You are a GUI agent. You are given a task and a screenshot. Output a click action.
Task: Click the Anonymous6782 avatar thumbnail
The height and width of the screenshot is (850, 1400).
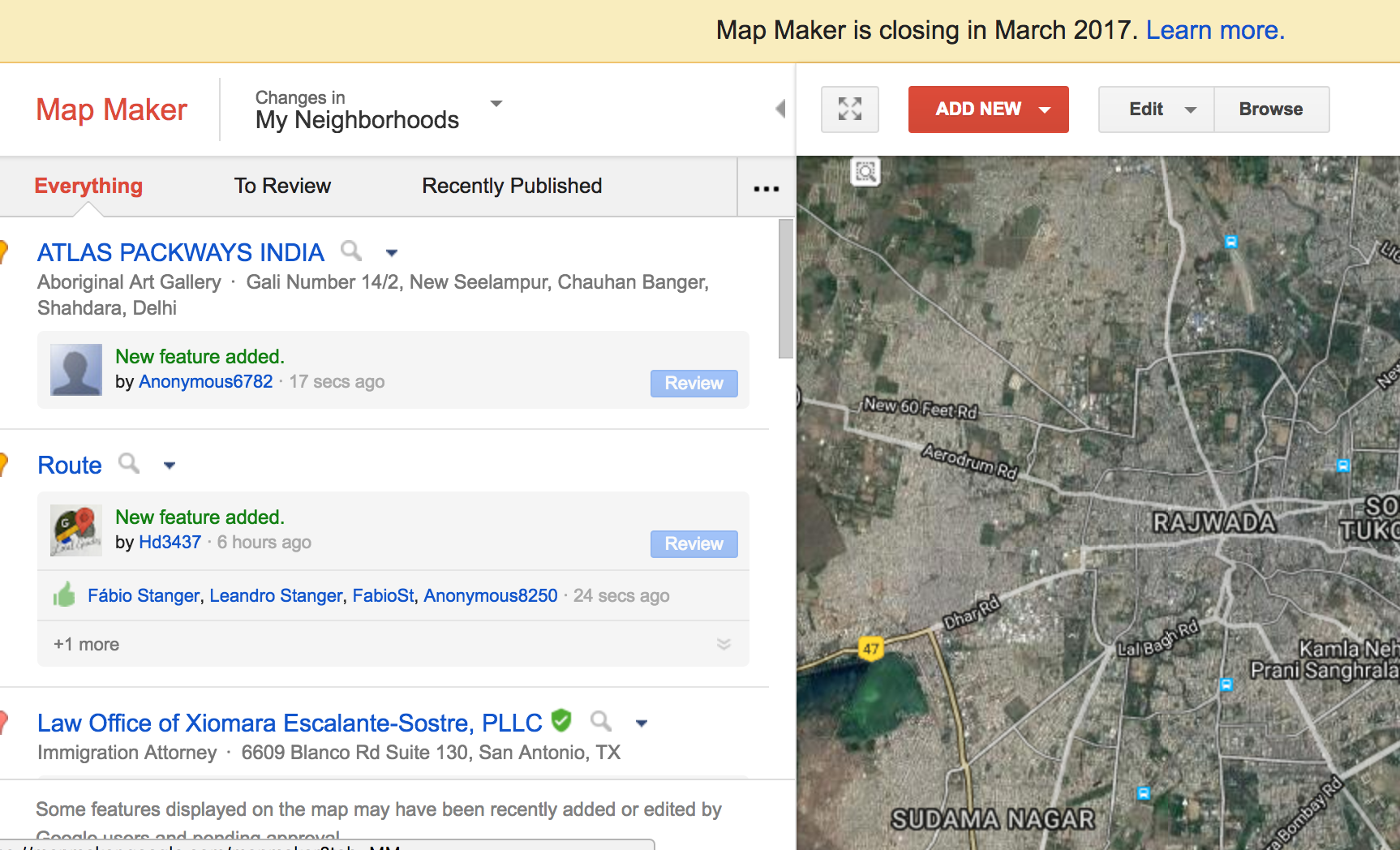pos(76,370)
